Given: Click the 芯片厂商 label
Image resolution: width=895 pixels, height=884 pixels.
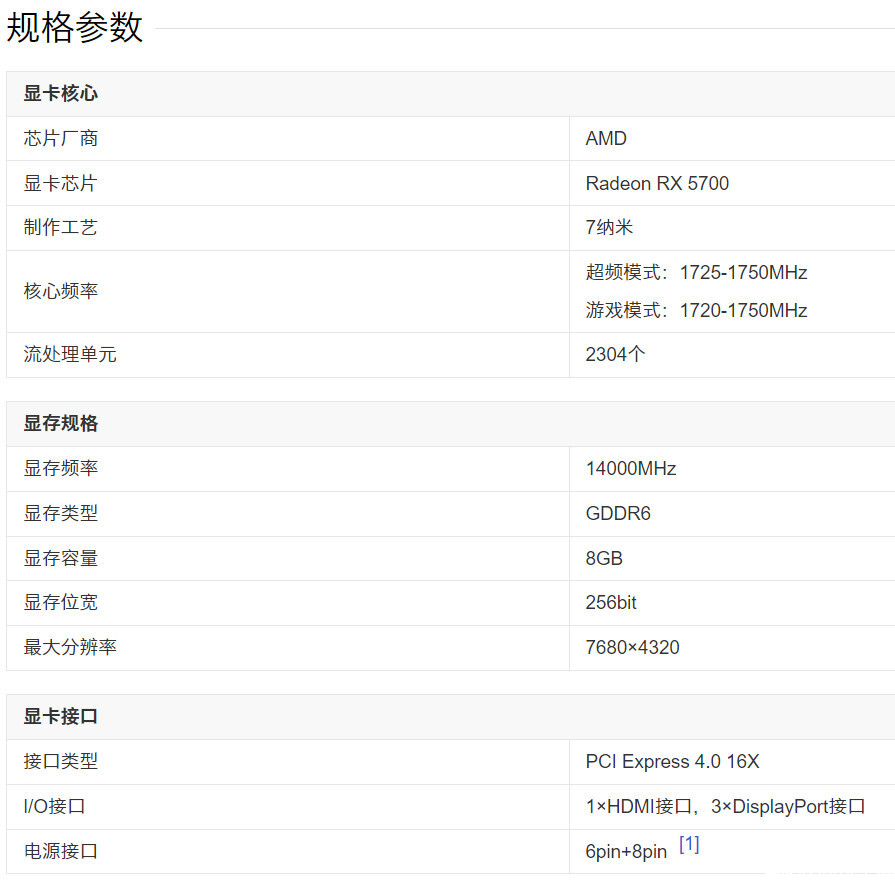Looking at the screenshot, I should tap(61, 138).
